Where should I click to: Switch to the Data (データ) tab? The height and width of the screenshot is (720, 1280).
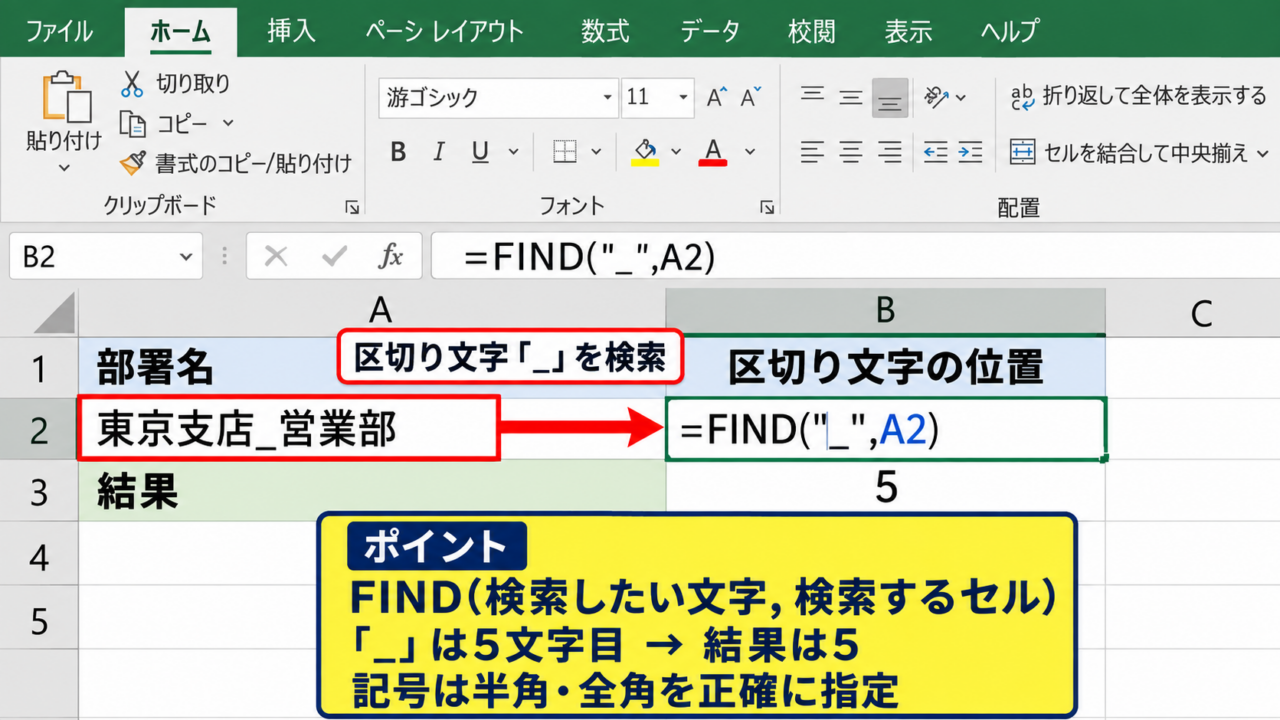coord(710,31)
